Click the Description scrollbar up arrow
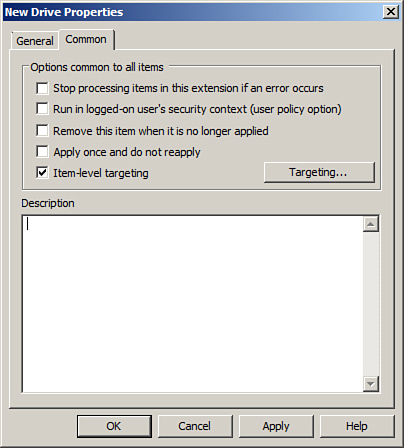 tap(371, 224)
